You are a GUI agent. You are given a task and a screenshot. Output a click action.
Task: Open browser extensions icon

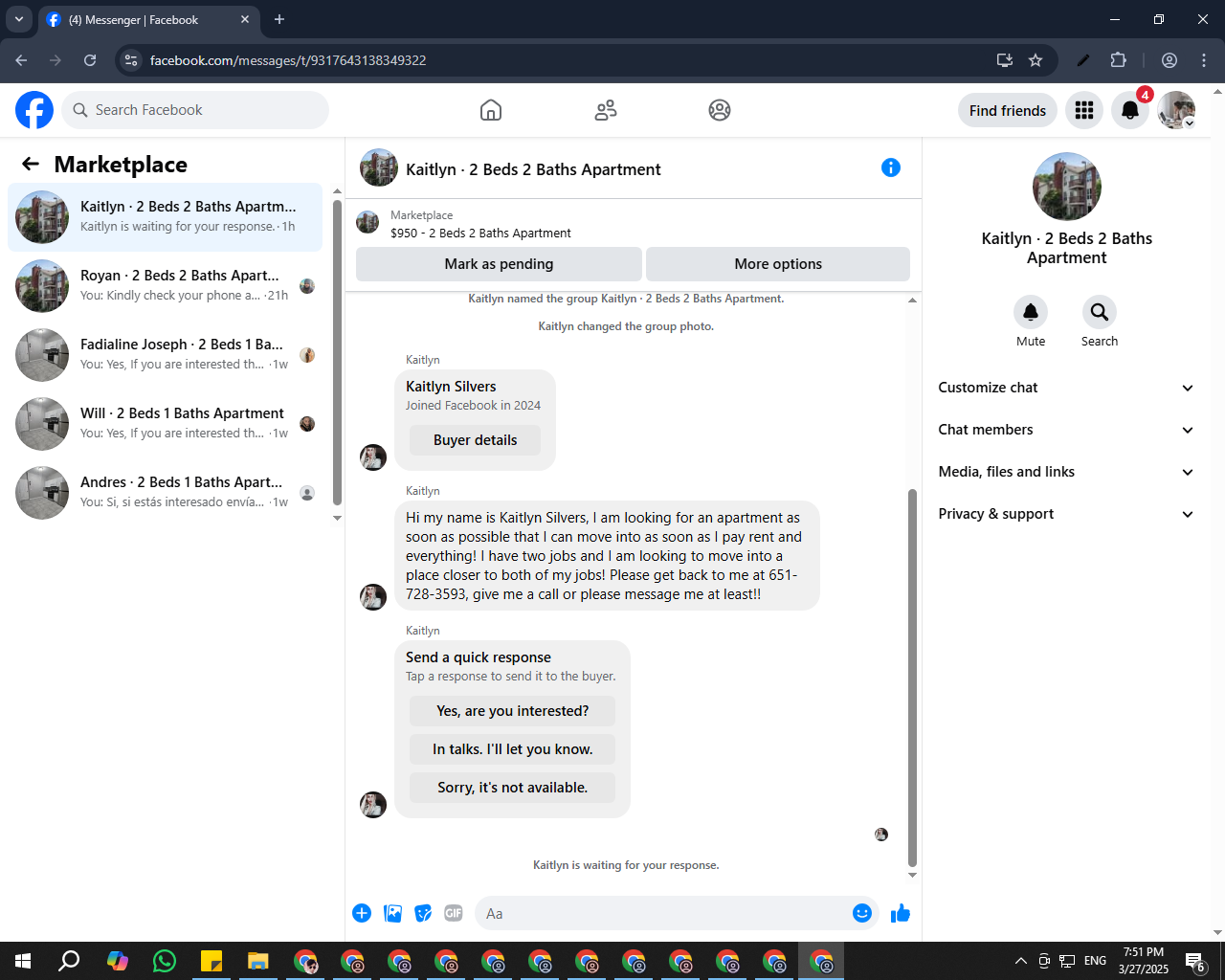click(1118, 60)
